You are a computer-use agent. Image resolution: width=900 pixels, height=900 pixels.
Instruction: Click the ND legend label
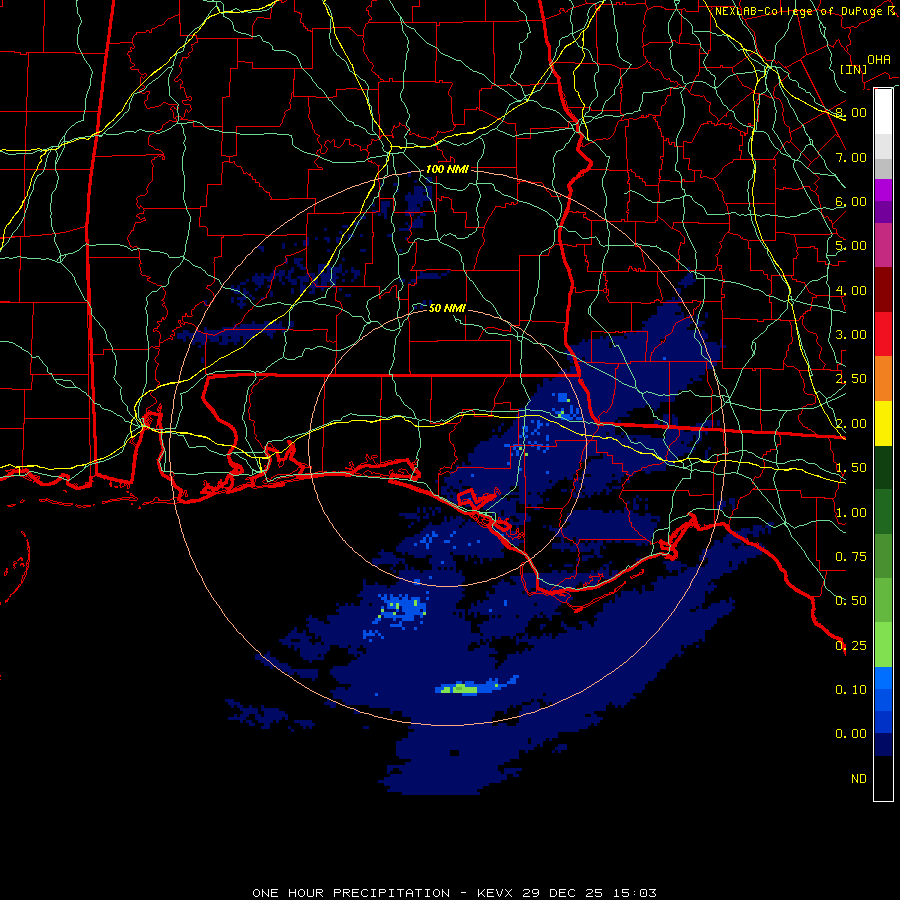(x=859, y=779)
